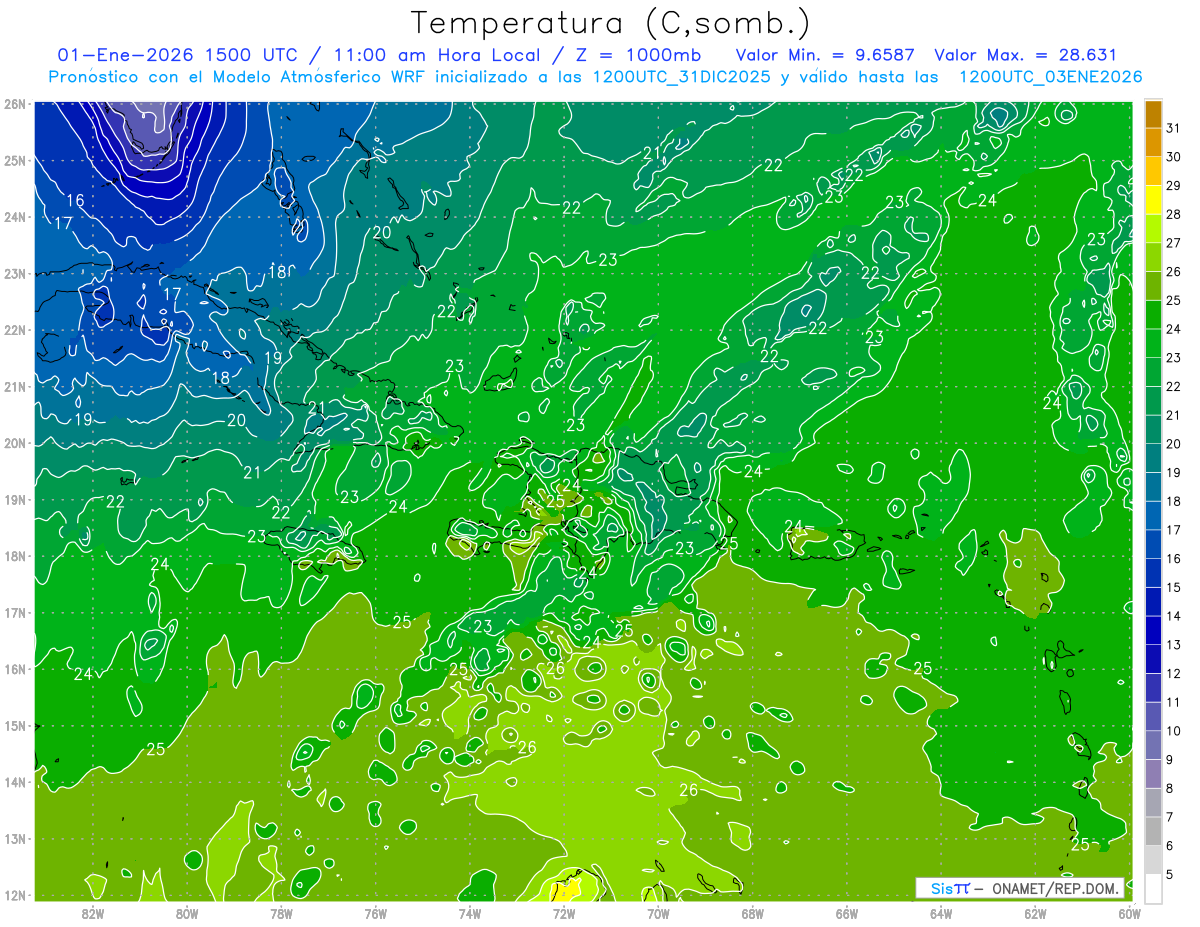This screenshot has width=1200, height=927.
Task: Pick the yellow swatch between 28 and 29
Action: point(1153,200)
